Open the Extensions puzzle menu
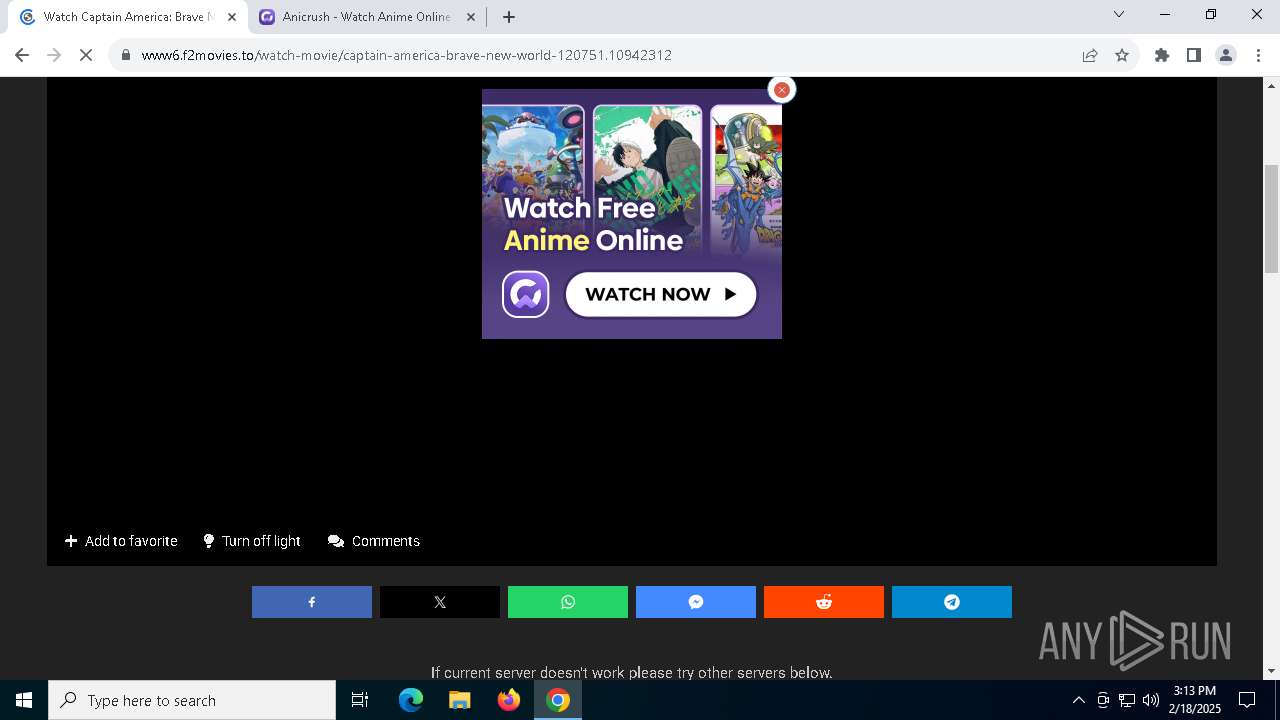 pyautogui.click(x=1162, y=55)
